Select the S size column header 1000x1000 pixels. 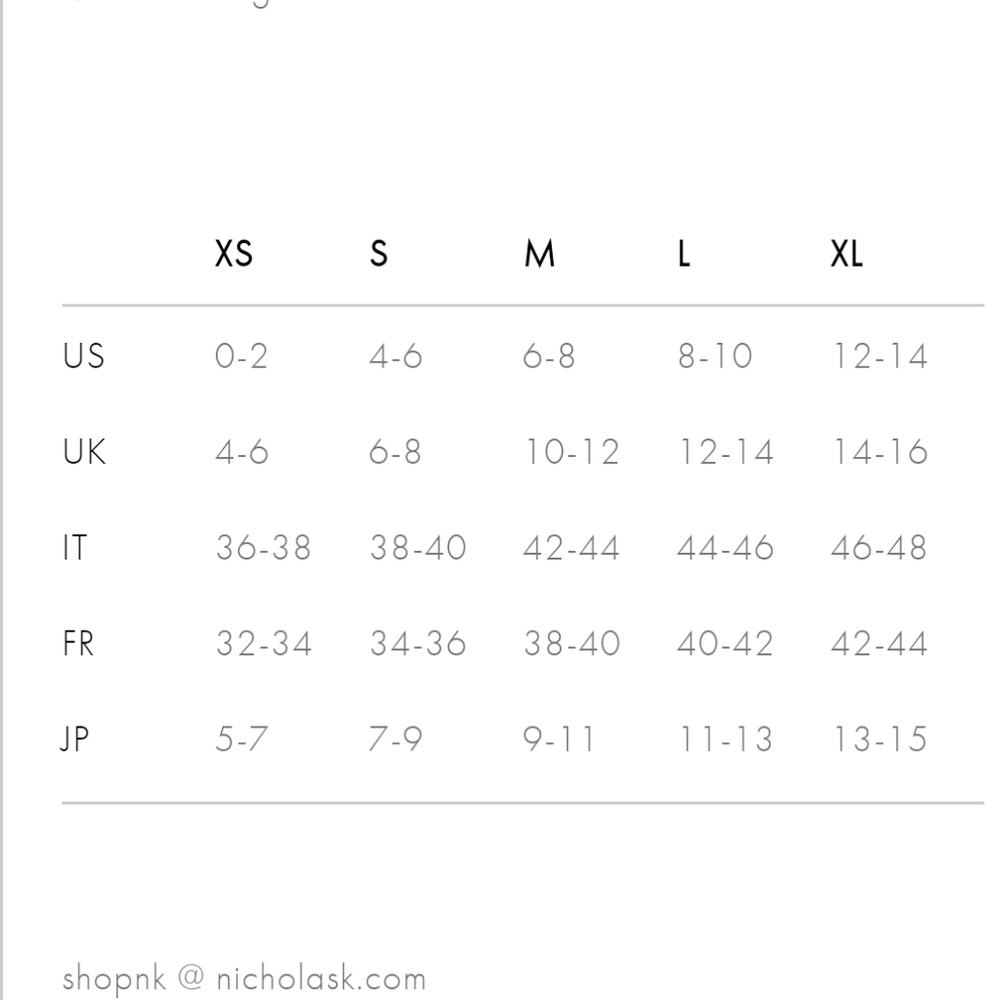378,255
